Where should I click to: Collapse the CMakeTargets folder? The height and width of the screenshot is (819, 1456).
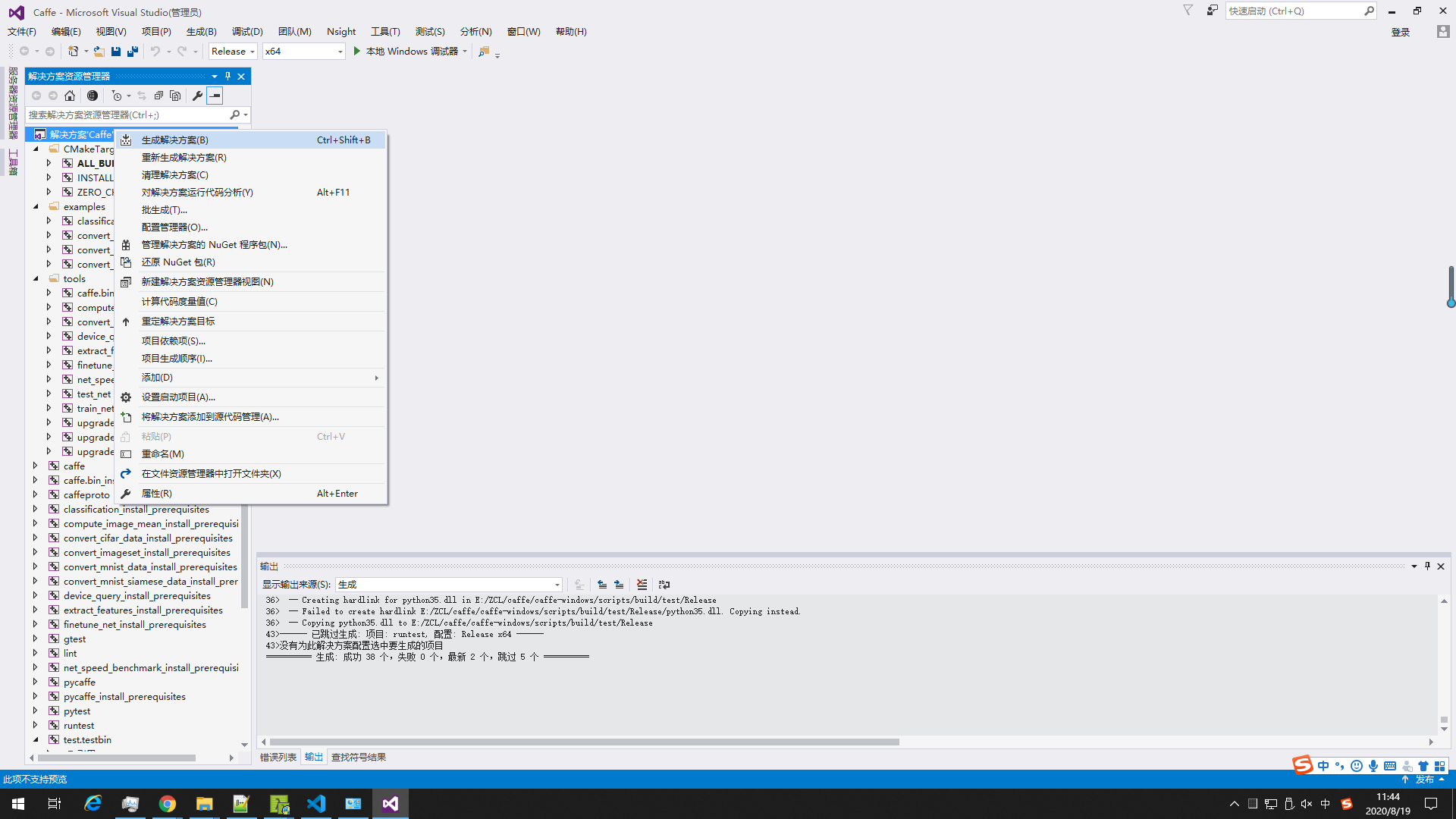point(36,149)
